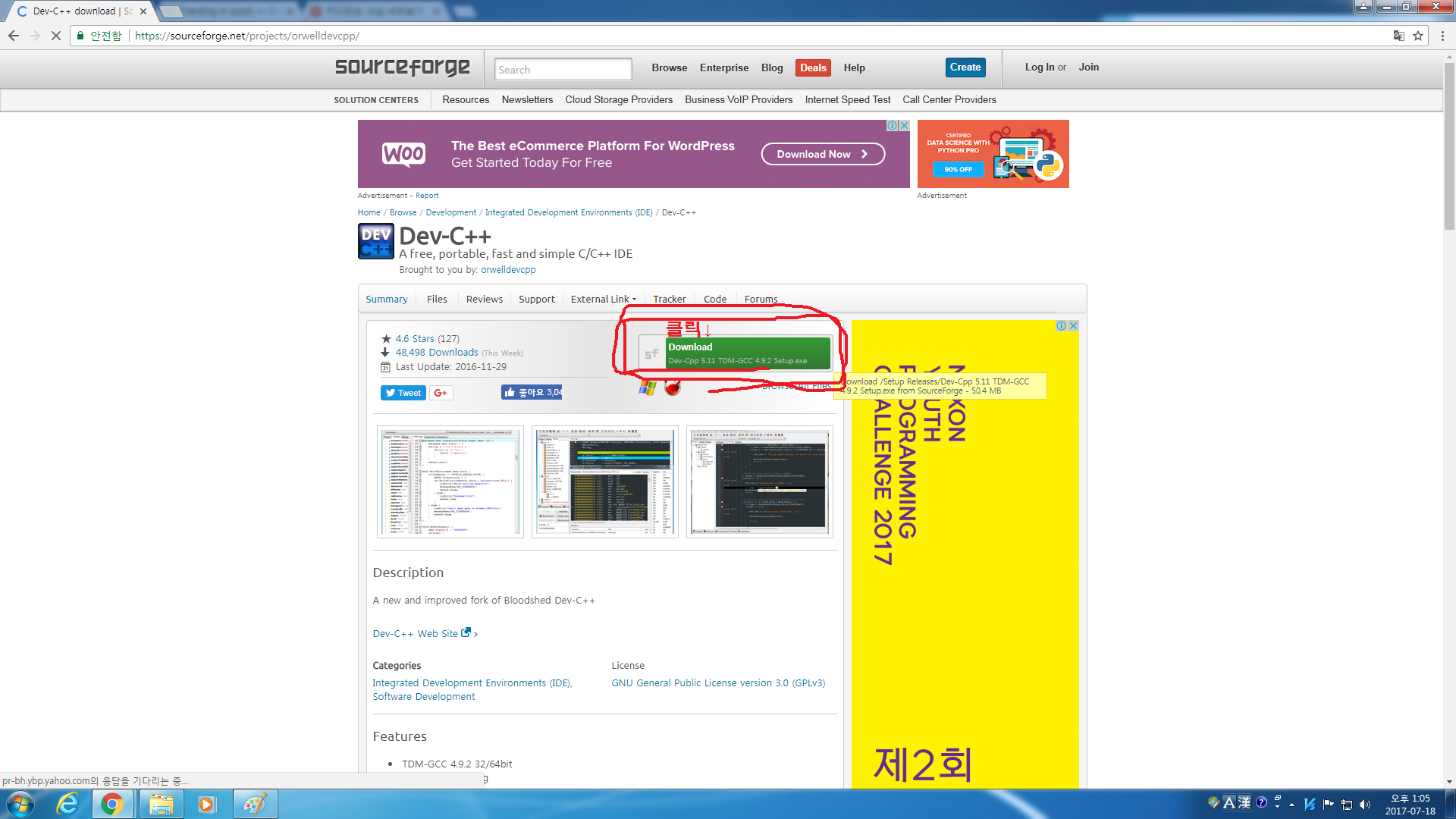Click Download Now in the Woo ad

[823, 154]
